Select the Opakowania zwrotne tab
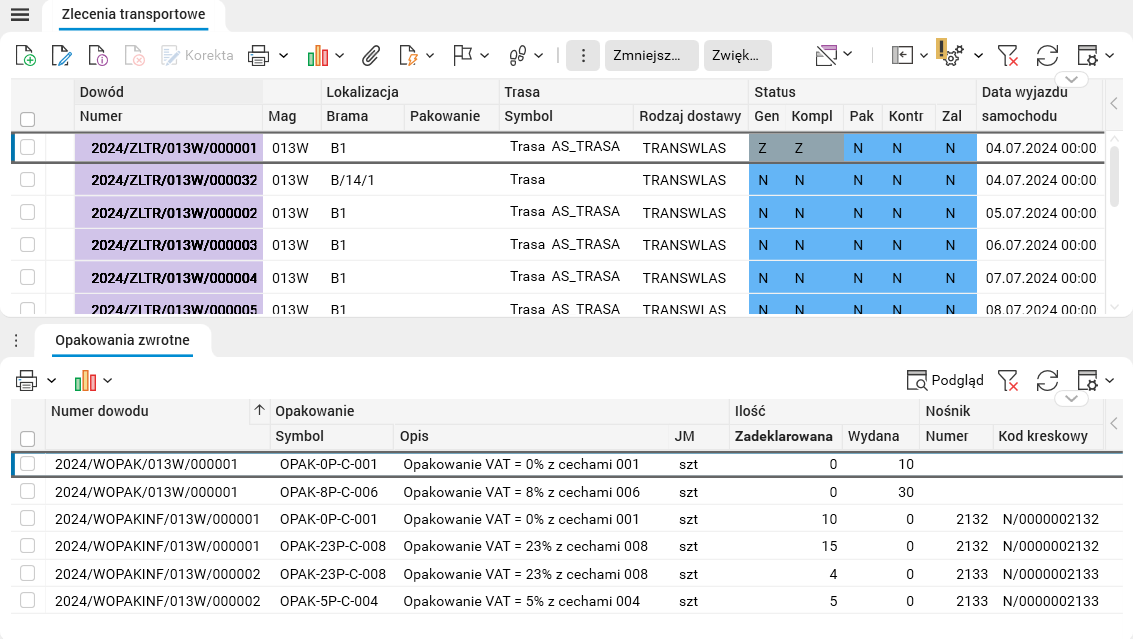The image size is (1133, 639). click(x=122, y=340)
